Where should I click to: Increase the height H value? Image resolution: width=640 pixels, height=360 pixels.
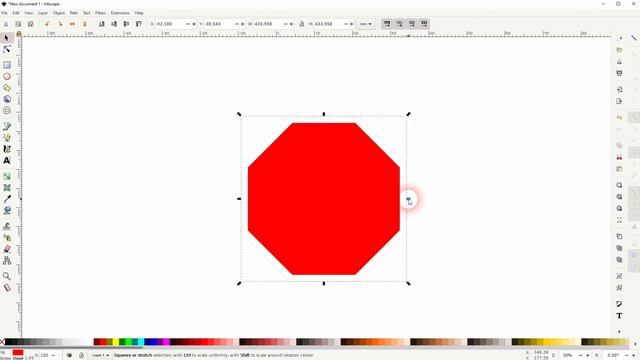(x=351, y=24)
